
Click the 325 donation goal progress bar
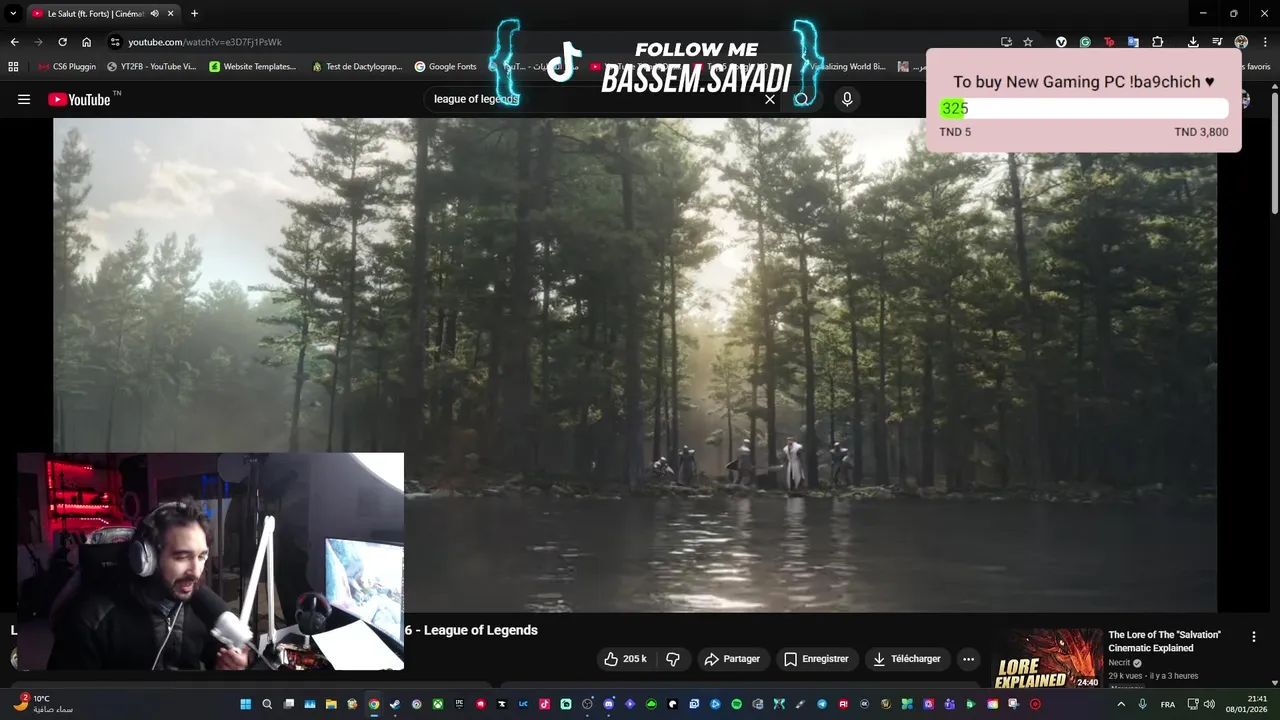pyautogui.click(x=1084, y=109)
